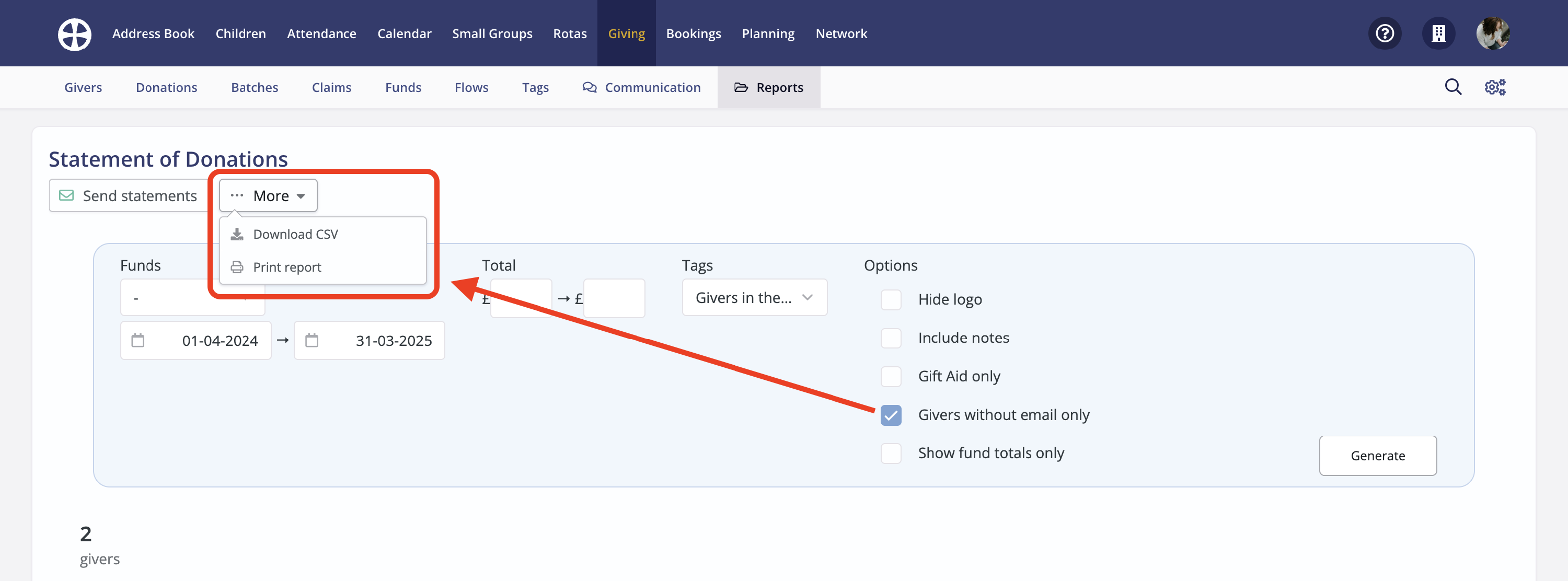Click the Download CSV option
Image resolution: width=1568 pixels, height=581 pixels.
point(295,234)
